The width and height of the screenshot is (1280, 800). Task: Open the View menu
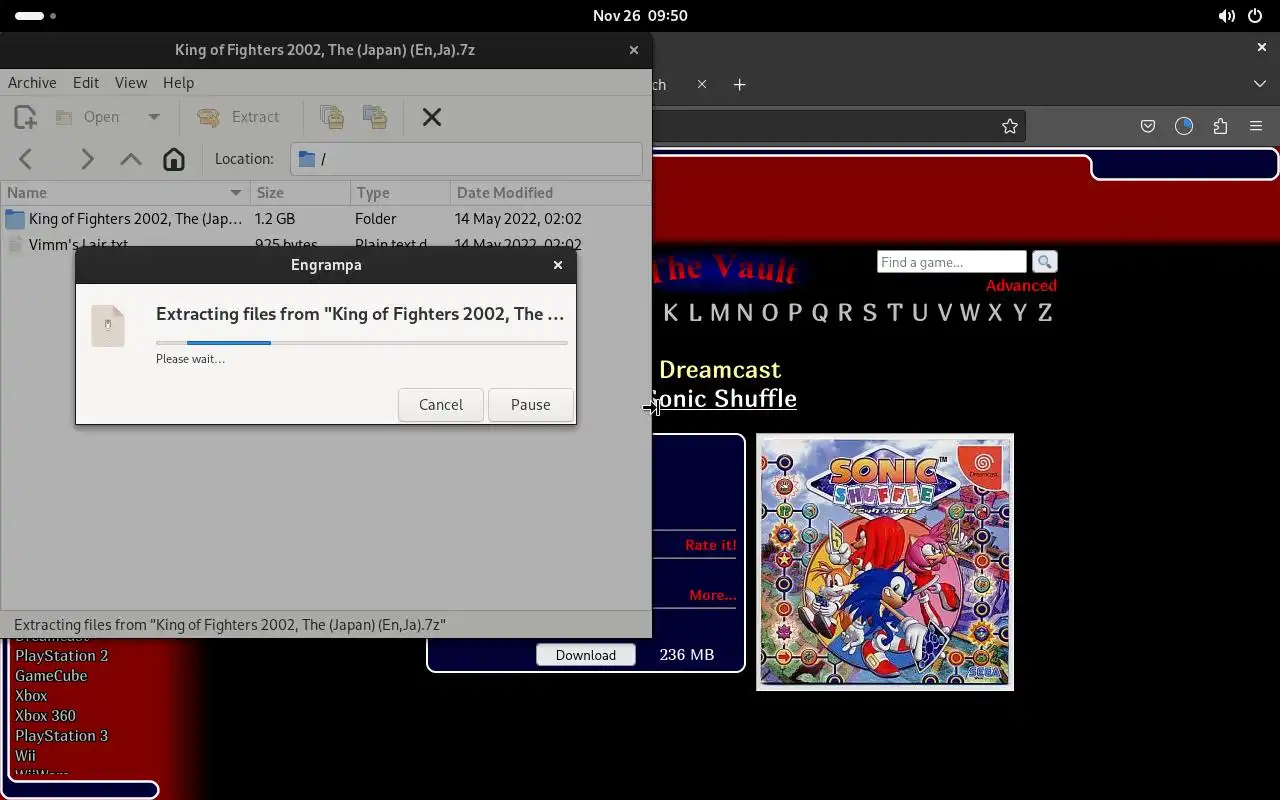pyautogui.click(x=131, y=83)
